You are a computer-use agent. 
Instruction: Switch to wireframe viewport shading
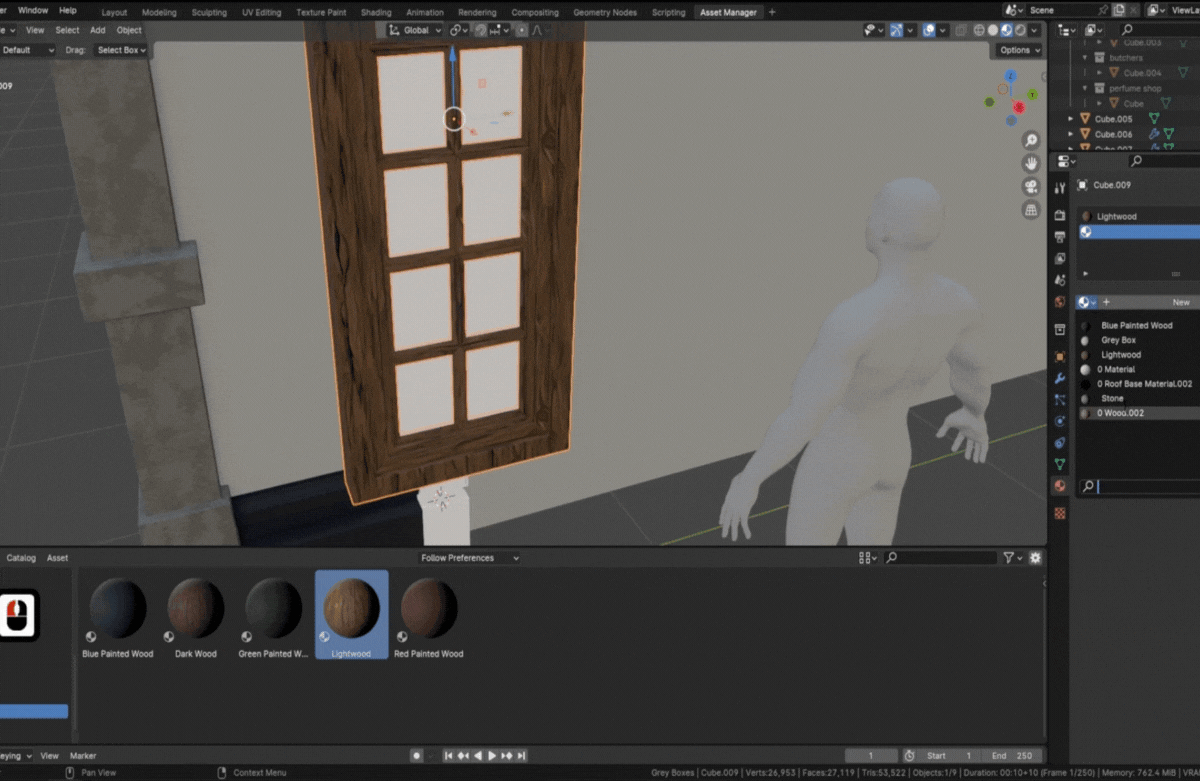[979, 30]
